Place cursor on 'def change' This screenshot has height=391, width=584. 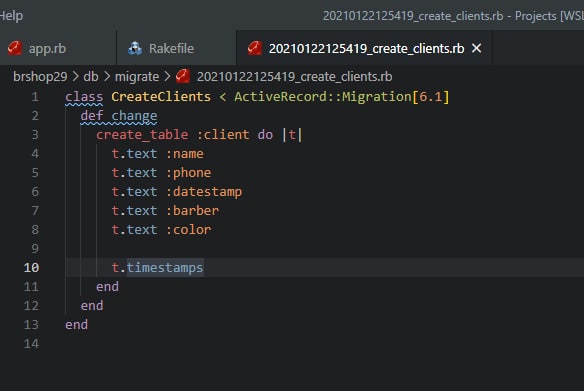click(x=119, y=116)
